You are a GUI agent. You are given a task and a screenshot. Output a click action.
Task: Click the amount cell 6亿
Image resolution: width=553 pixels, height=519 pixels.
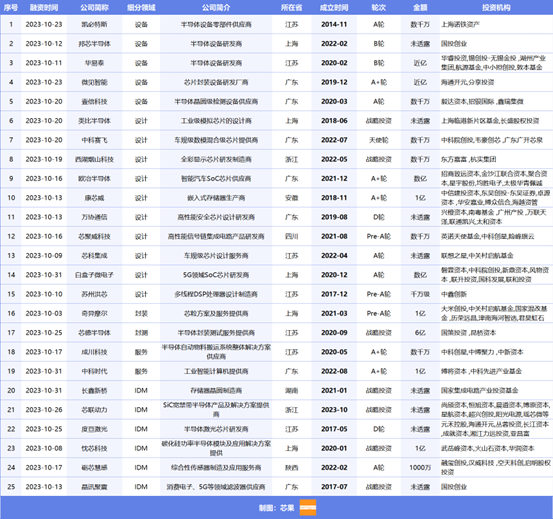[420, 332]
